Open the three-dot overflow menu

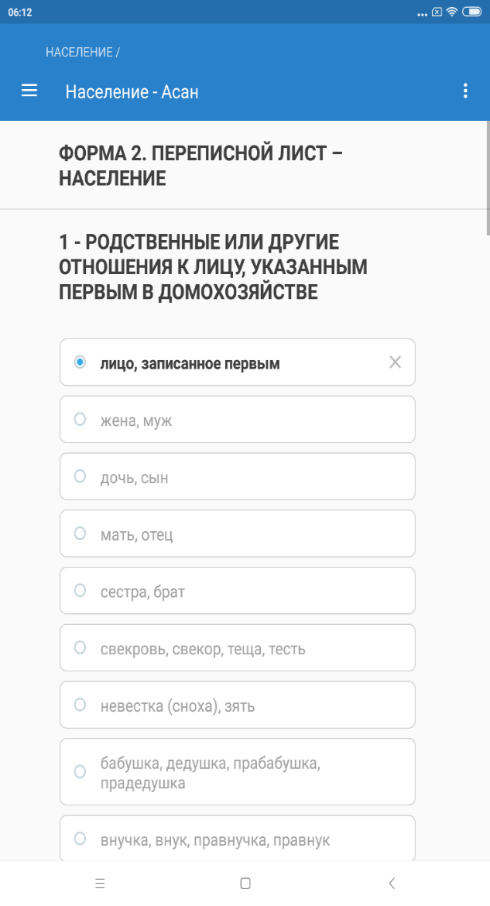pyautogui.click(x=465, y=91)
